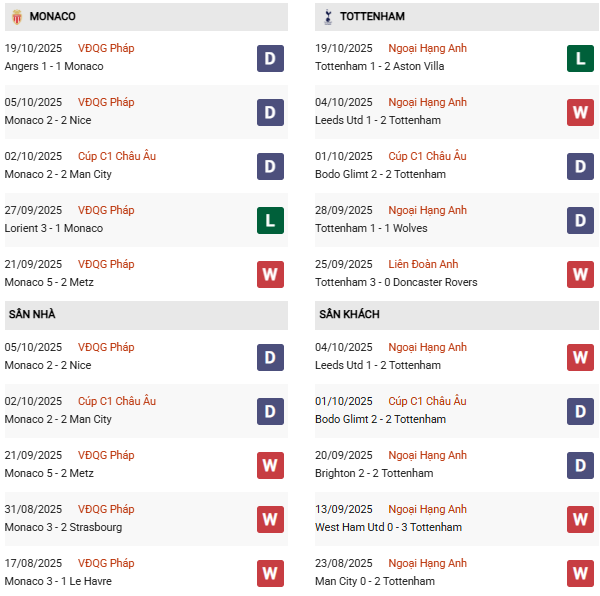The height and width of the screenshot is (596, 600).
Task: Click win badge for Tottenham 3-0 Doncaster Rovers
Action: tap(580, 274)
